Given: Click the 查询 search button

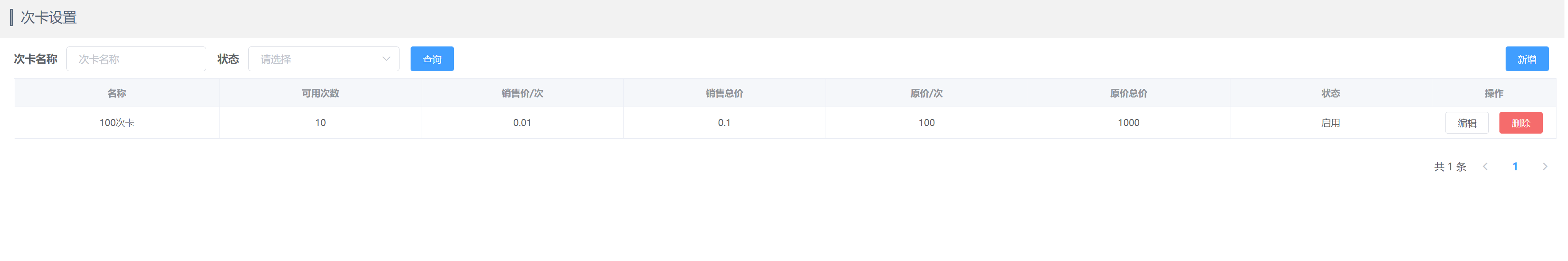Looking at the screenshot, I should [x=432, y=59].
